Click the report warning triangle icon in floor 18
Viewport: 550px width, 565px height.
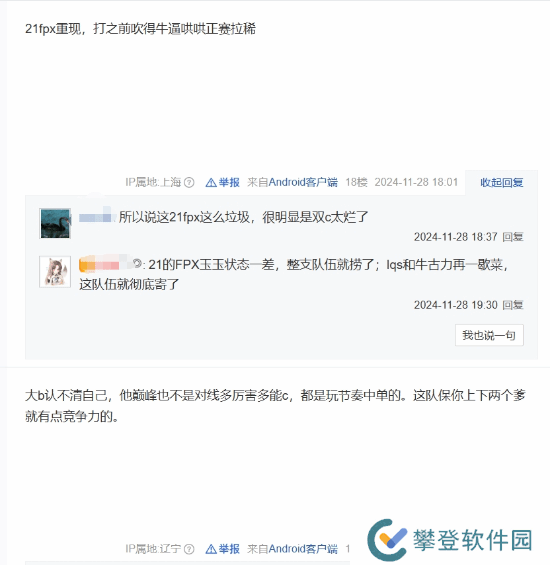pos(211,183)
